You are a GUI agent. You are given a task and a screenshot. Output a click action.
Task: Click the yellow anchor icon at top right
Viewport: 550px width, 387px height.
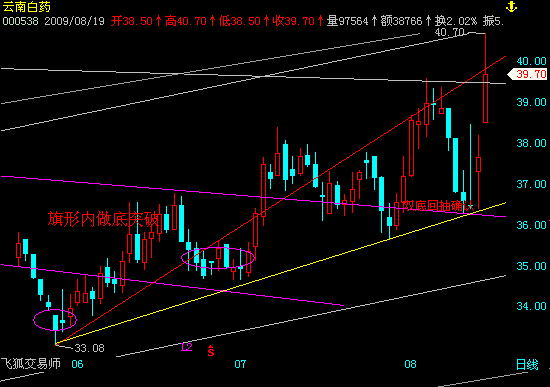(x=511, y=6)
